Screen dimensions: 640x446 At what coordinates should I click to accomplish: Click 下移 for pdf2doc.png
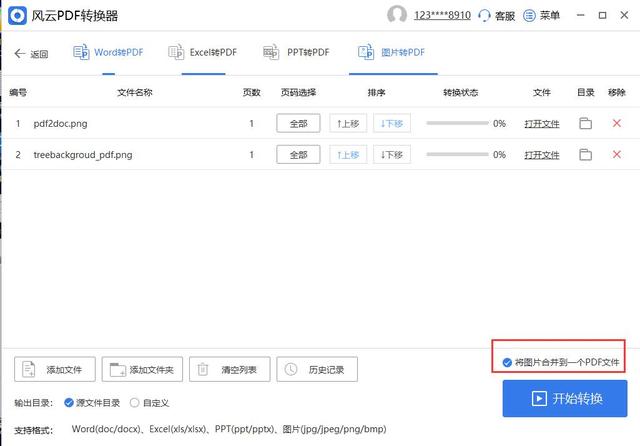[392, 123]
